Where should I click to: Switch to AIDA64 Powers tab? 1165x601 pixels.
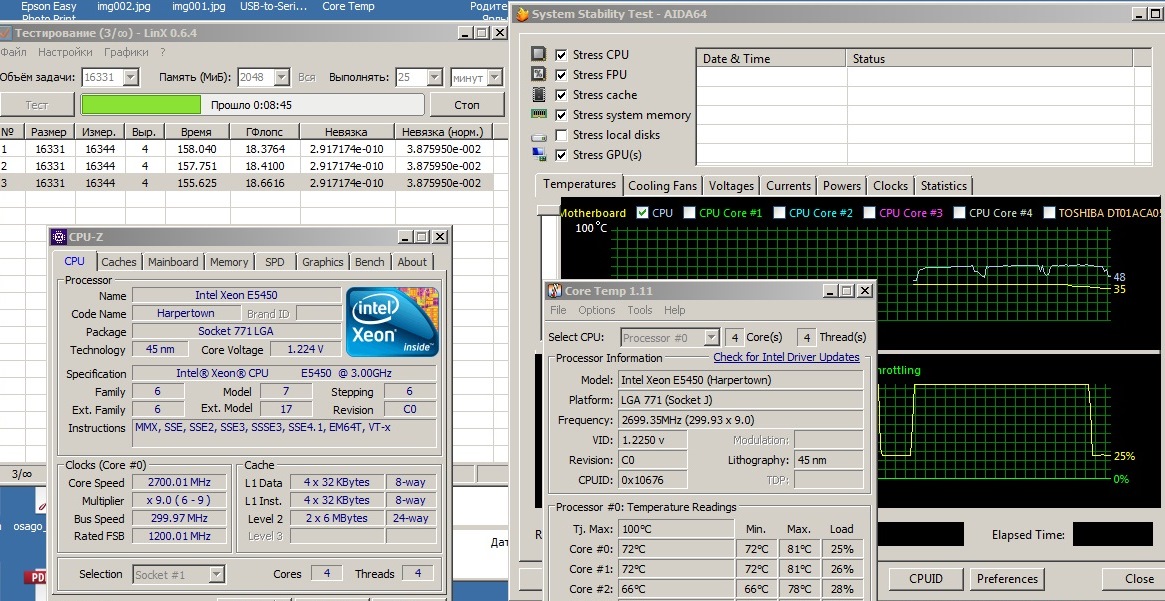coord(842,186)
